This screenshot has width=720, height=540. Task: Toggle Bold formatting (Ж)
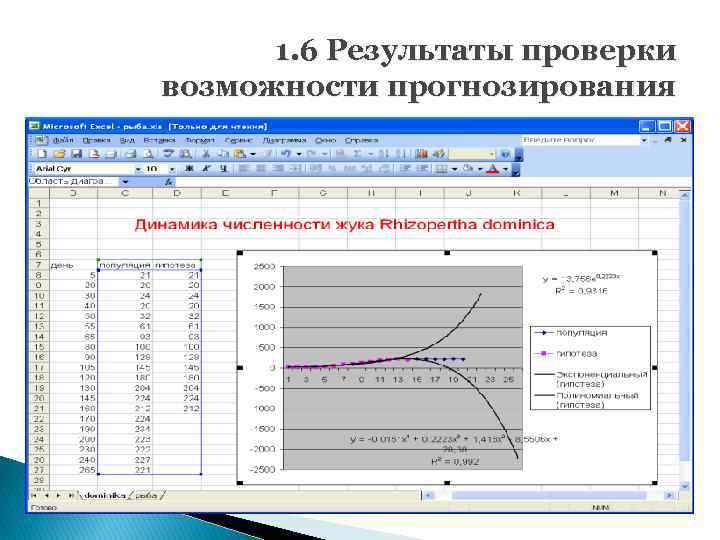189,169
